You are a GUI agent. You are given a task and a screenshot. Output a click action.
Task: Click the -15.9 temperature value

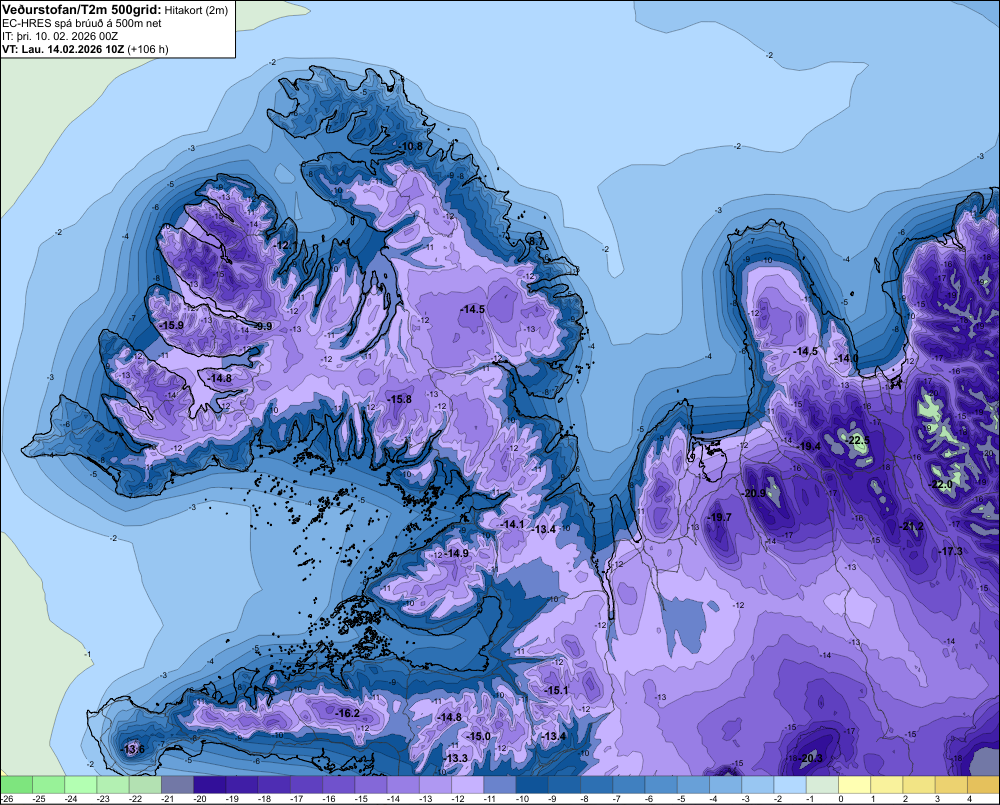click(x=172, y=325)
